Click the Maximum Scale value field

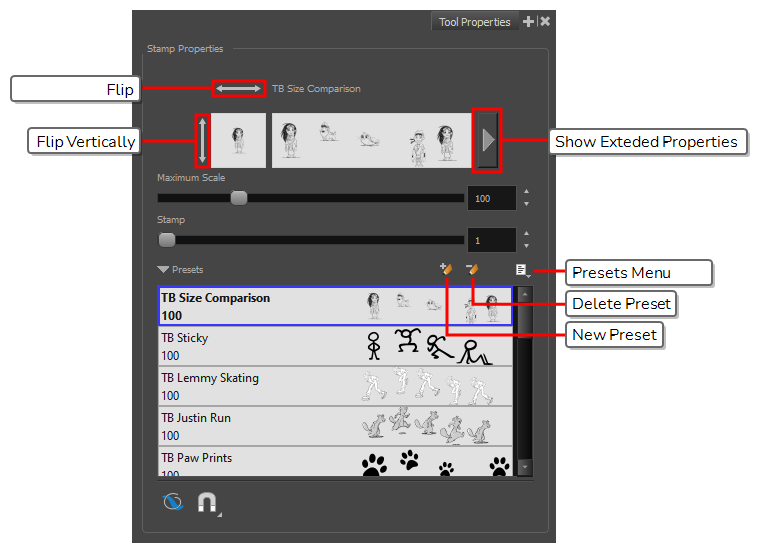490,199
